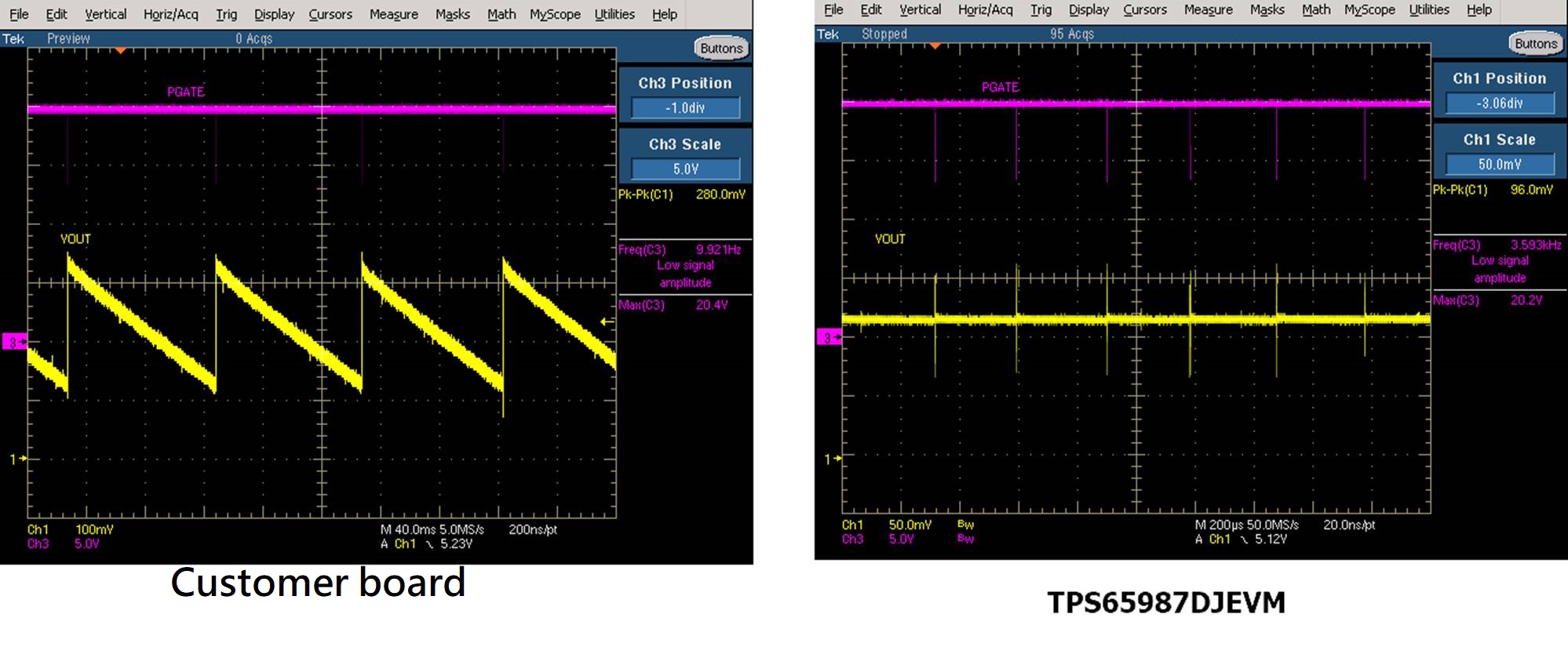1568x647 pixels.
Task: Select Ch1 Position field showing -3.06div
Action: [1500, 103]
